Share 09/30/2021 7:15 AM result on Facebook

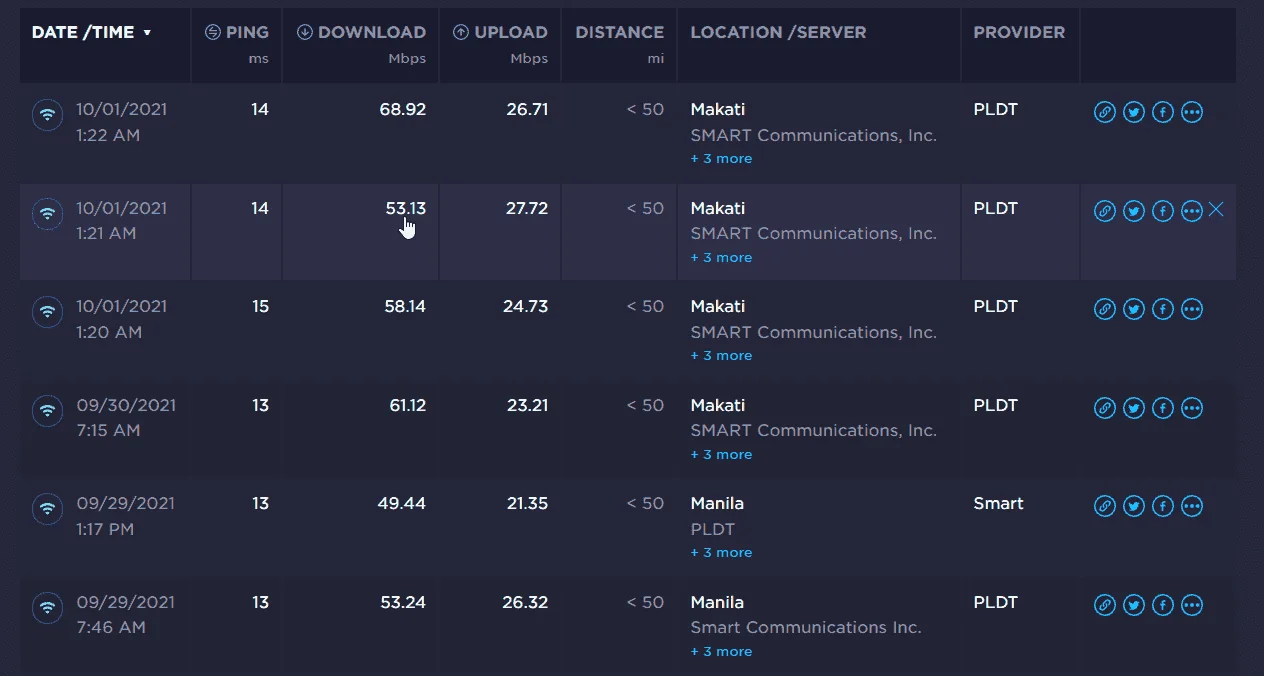tap(1162, 408)
